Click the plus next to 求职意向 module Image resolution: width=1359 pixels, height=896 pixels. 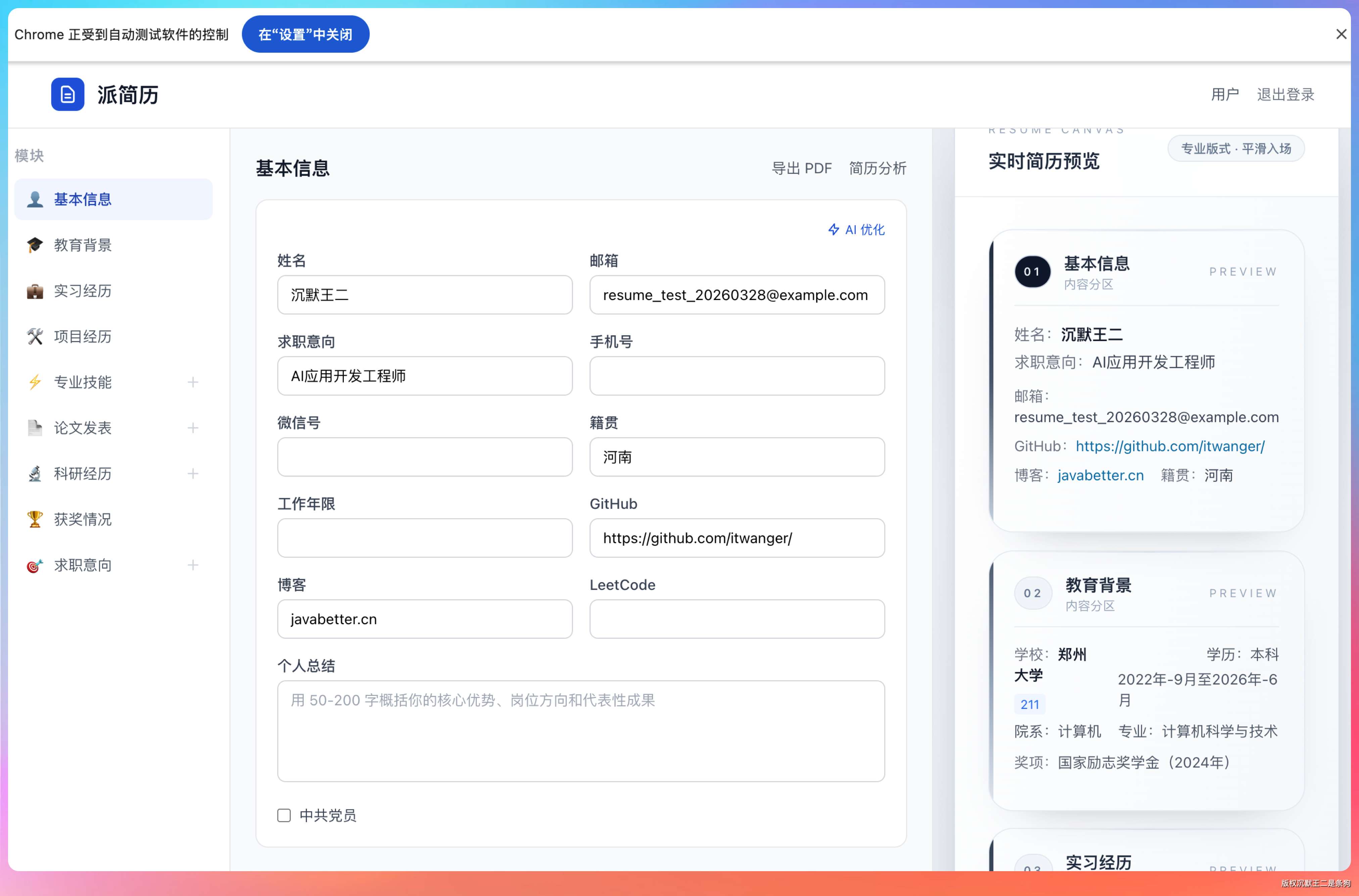[193, 565]
